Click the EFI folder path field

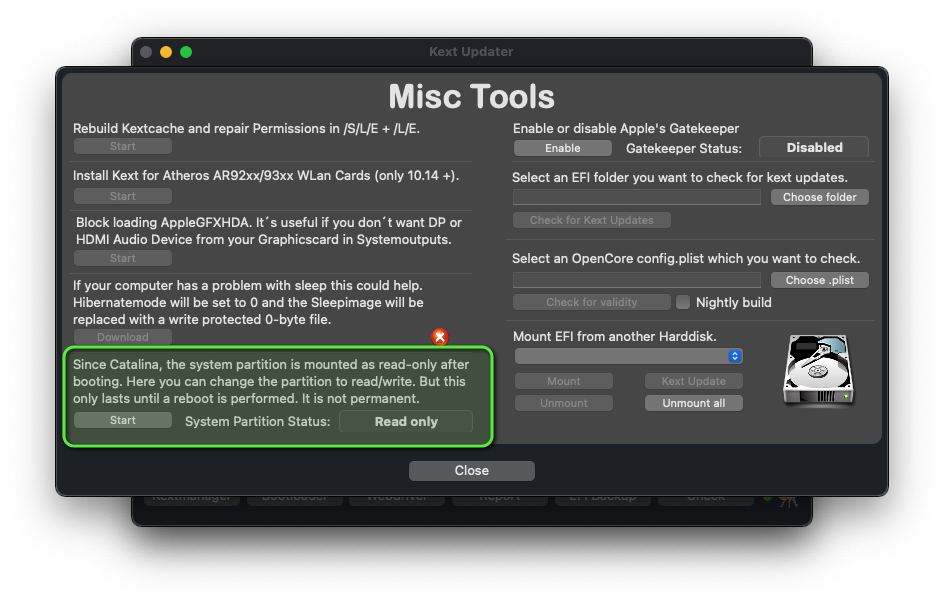tap(637, 197)
